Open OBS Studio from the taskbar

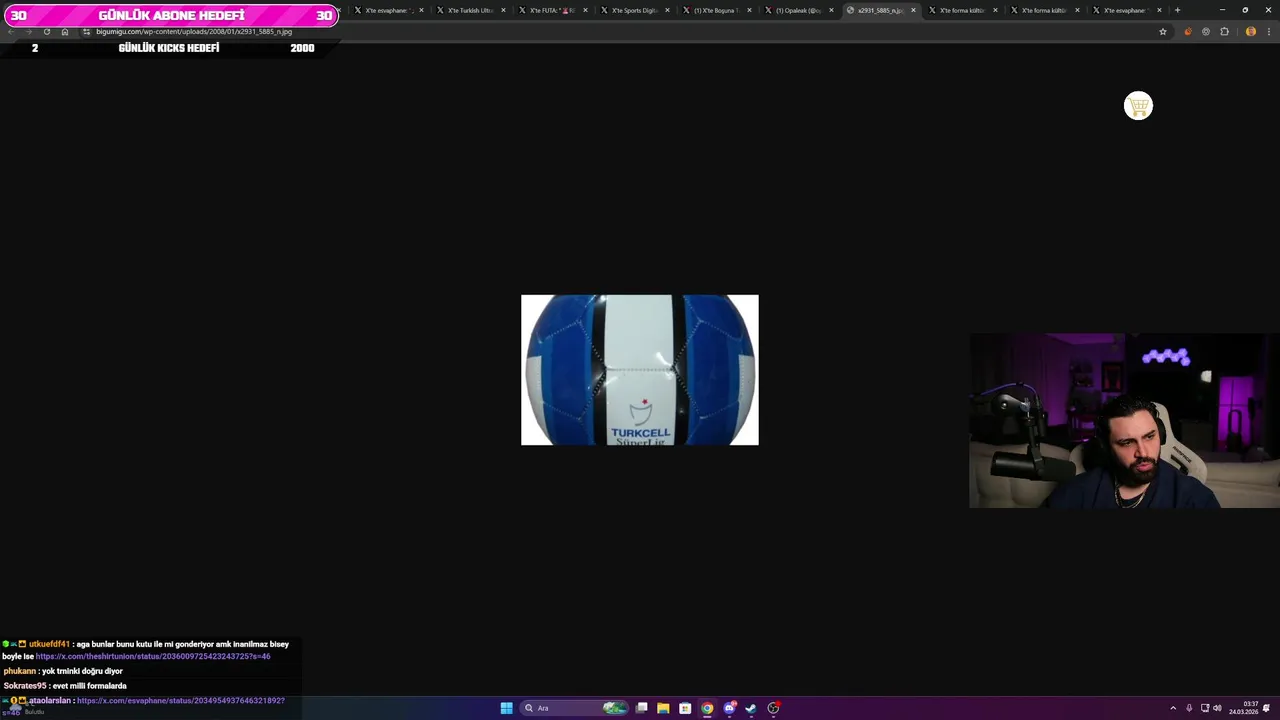773,708
